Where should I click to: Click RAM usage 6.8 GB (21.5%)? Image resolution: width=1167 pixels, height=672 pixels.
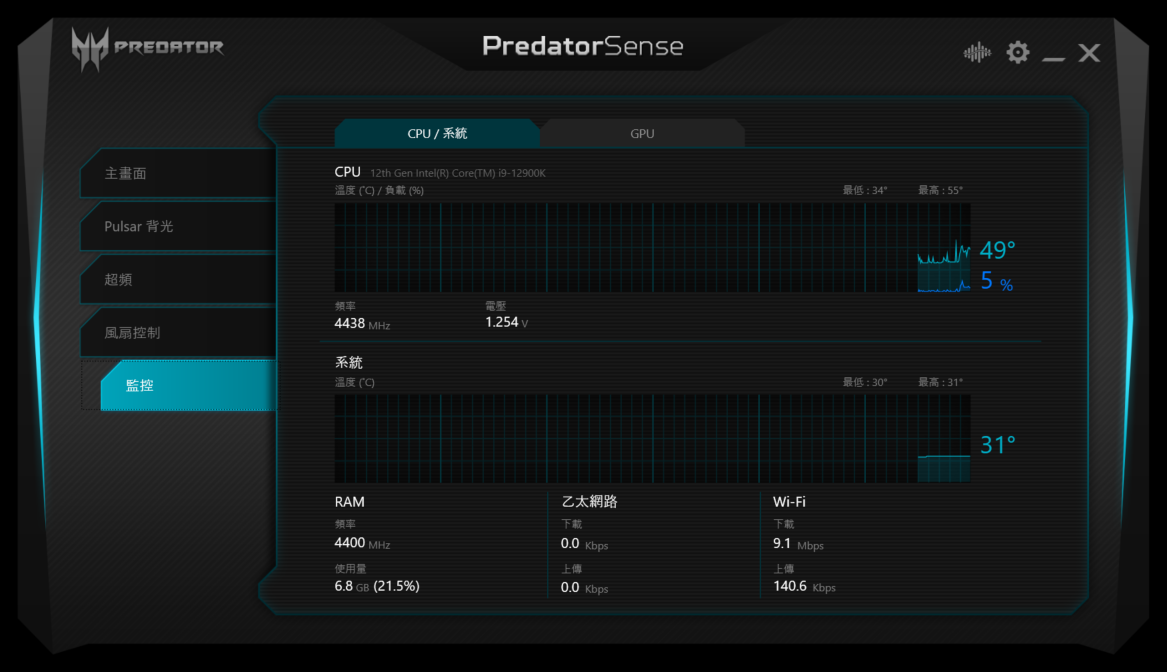tap(377, 586)
